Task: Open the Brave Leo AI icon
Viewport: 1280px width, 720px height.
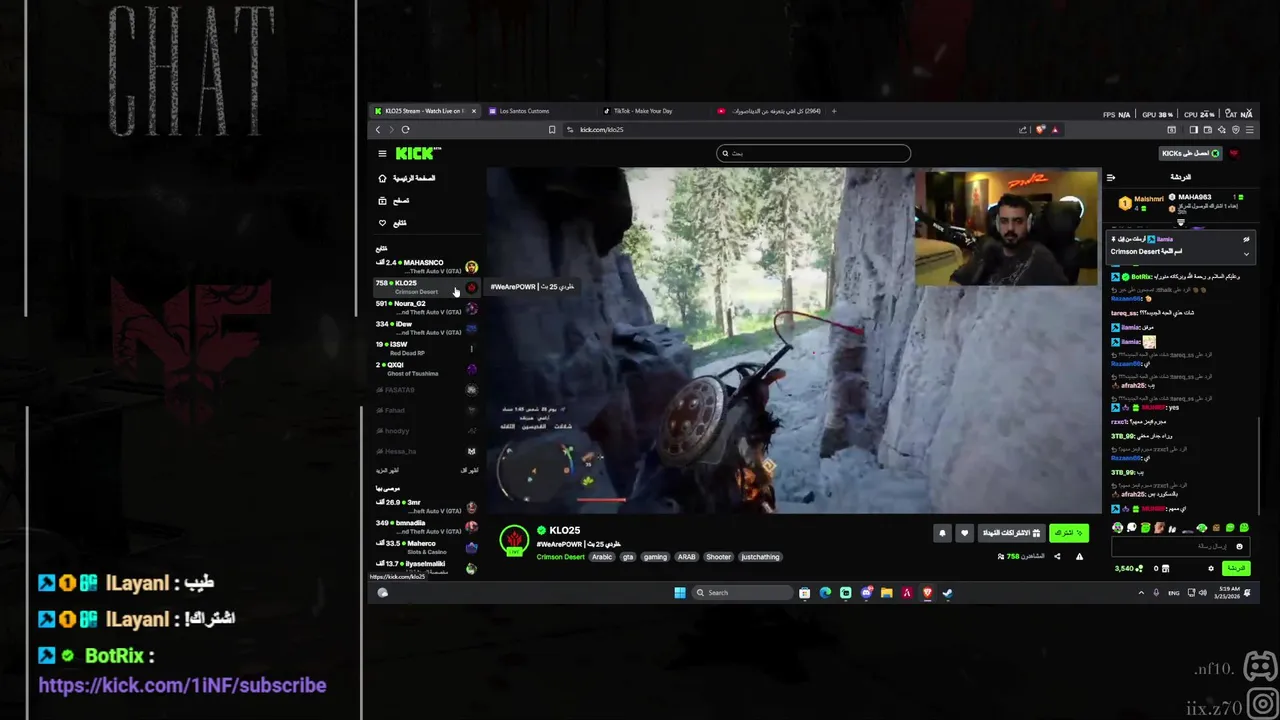Action: click(x=1222, y=129)
